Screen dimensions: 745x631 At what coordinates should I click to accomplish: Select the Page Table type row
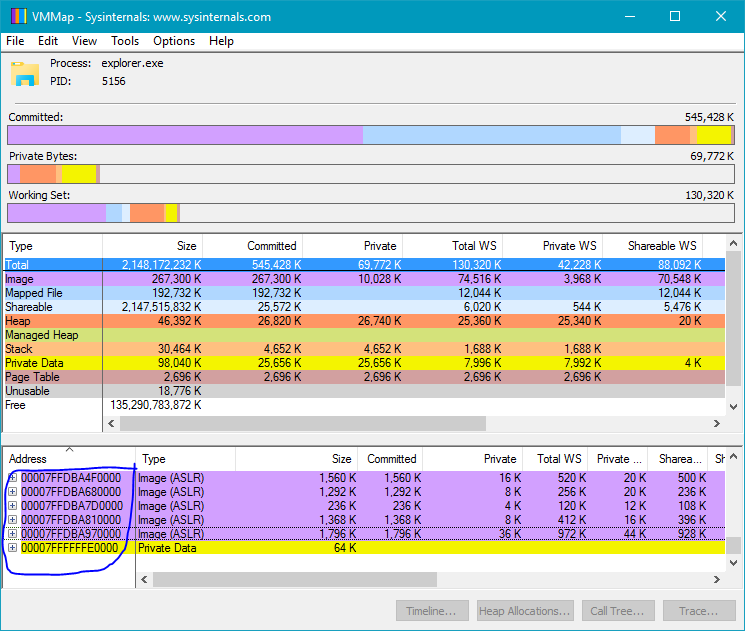(364, 377)
